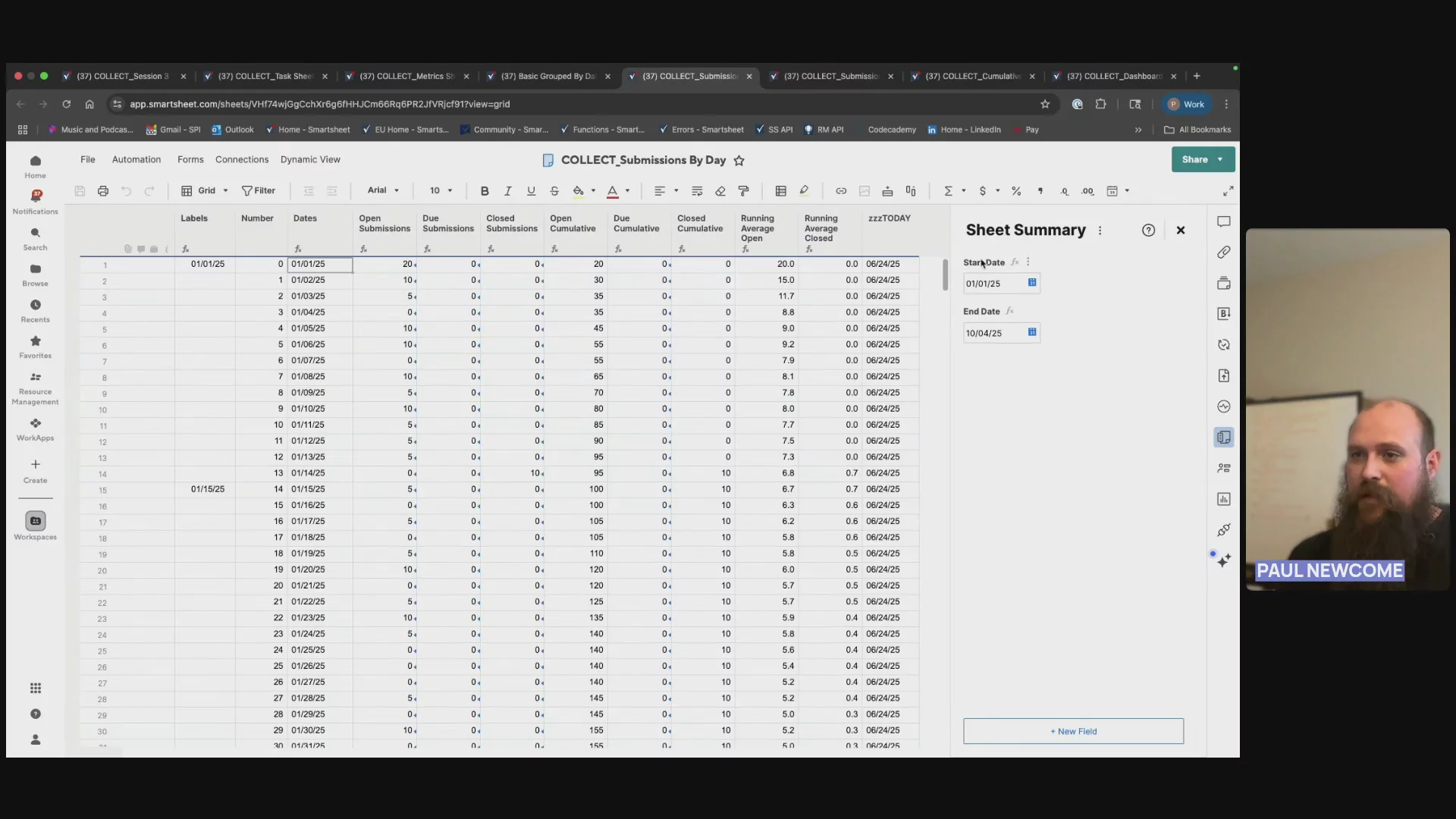This screenshot has height=819, width=1456.
Task: Click the Share button
Action: point(1194,159)
